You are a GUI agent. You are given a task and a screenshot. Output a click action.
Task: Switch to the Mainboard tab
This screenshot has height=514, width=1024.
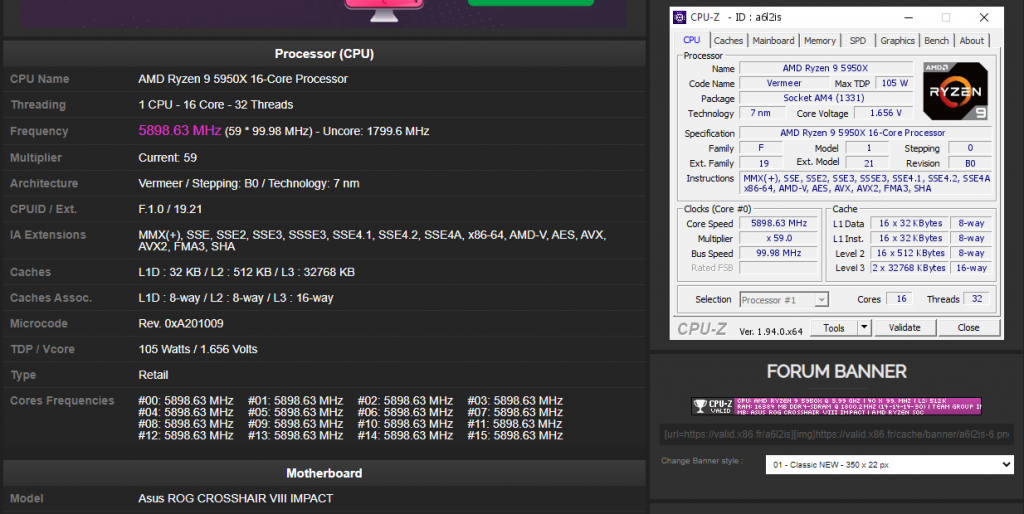(773, 40)
